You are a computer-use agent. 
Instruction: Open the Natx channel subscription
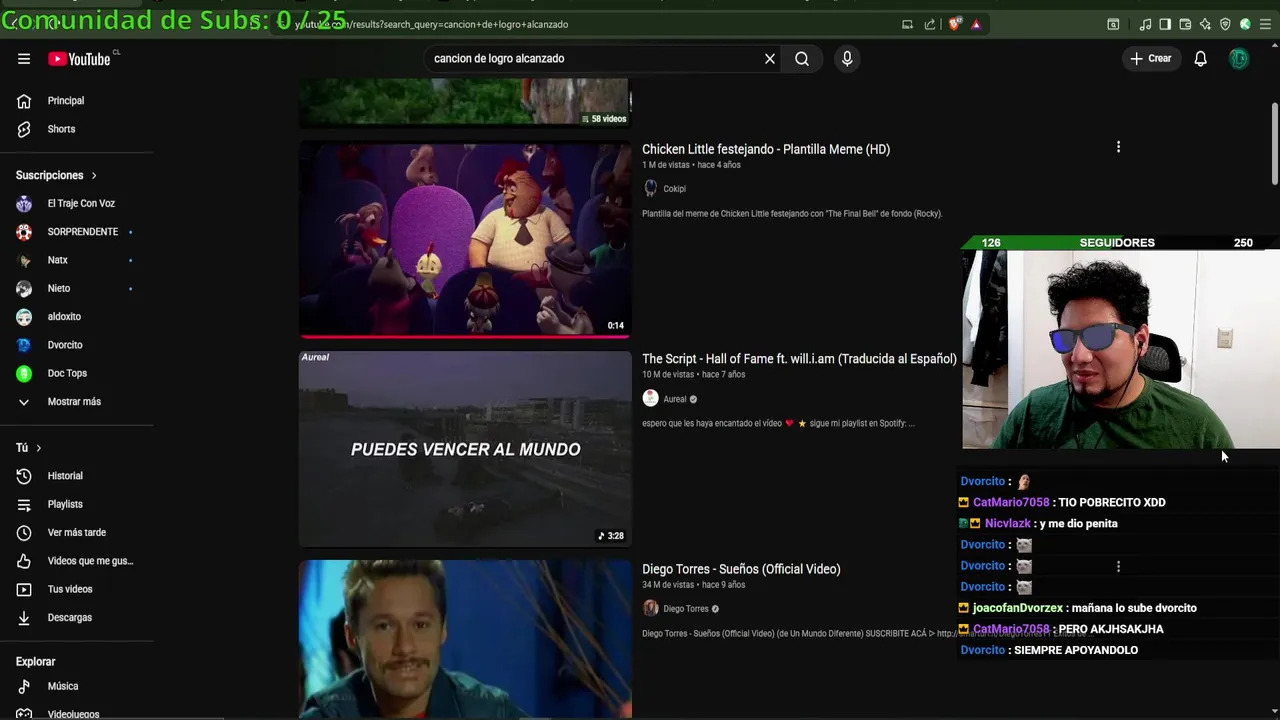[x=58, y=260]
